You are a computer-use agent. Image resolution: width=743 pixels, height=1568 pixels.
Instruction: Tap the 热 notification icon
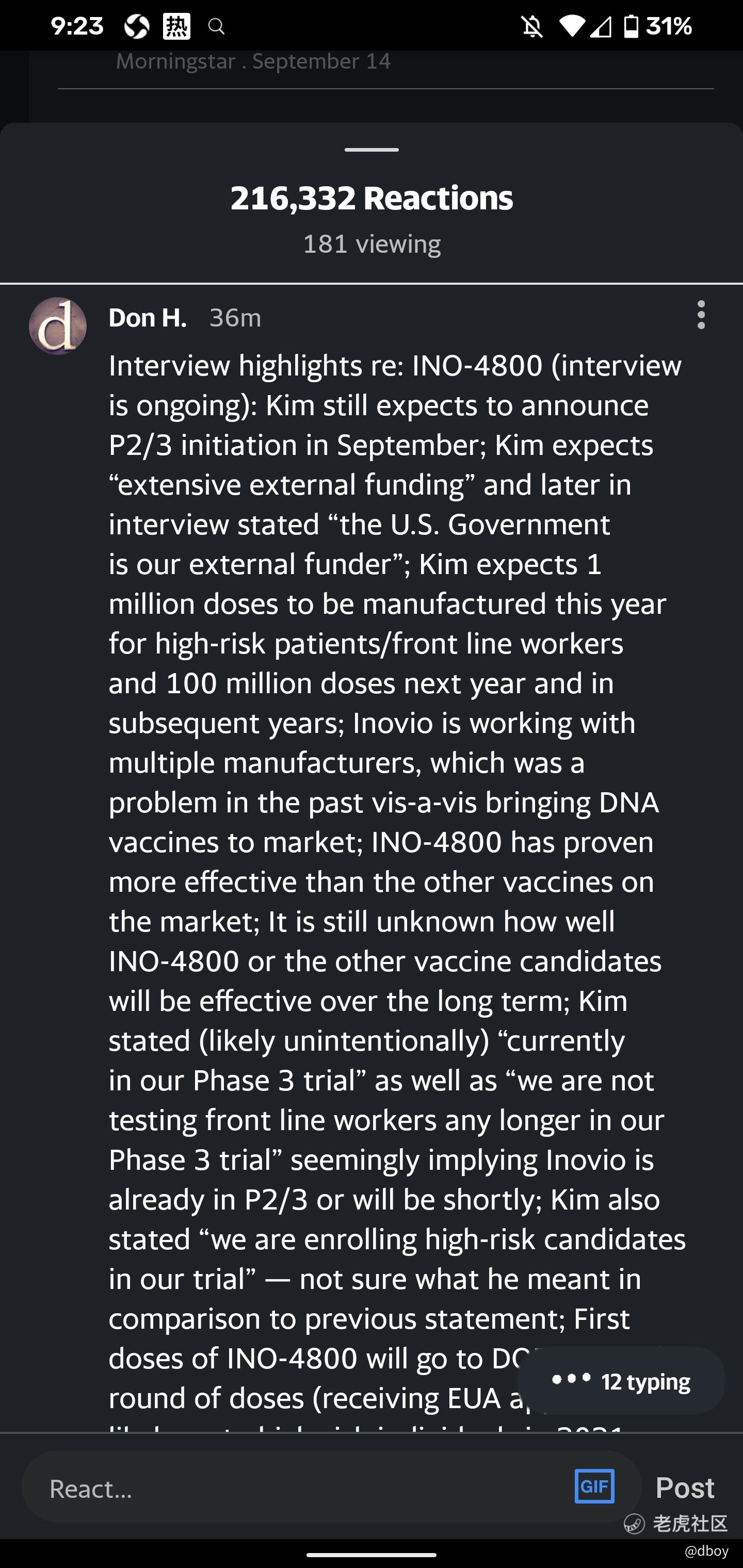(176, 26)
